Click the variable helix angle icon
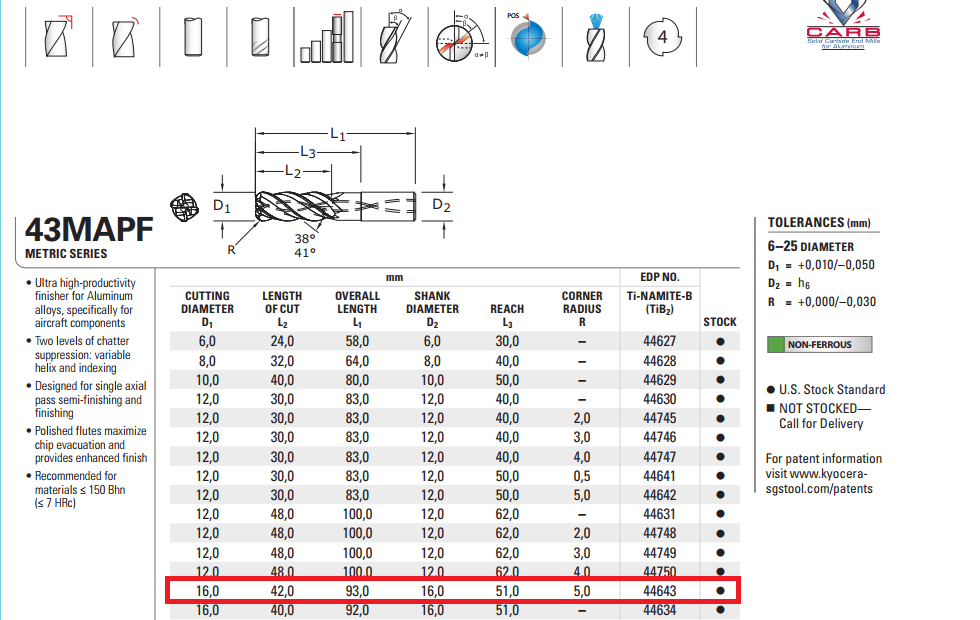 coord(394,37)
